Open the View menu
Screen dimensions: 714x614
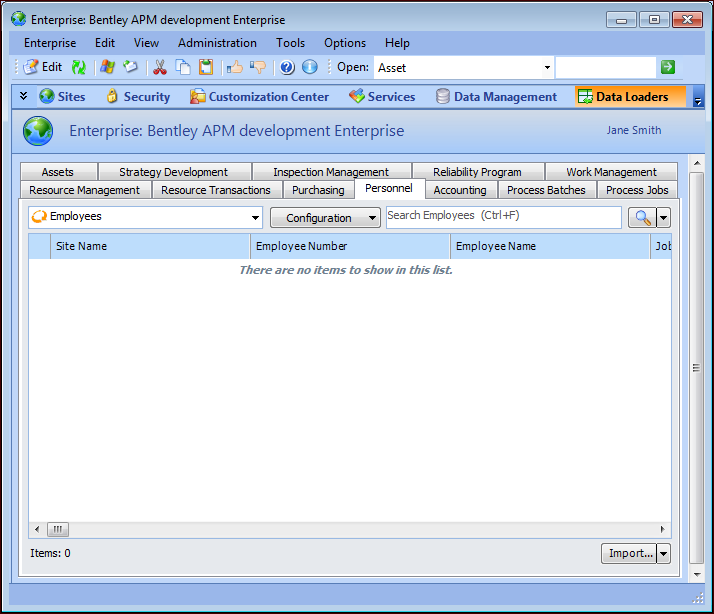pos(146,43)
